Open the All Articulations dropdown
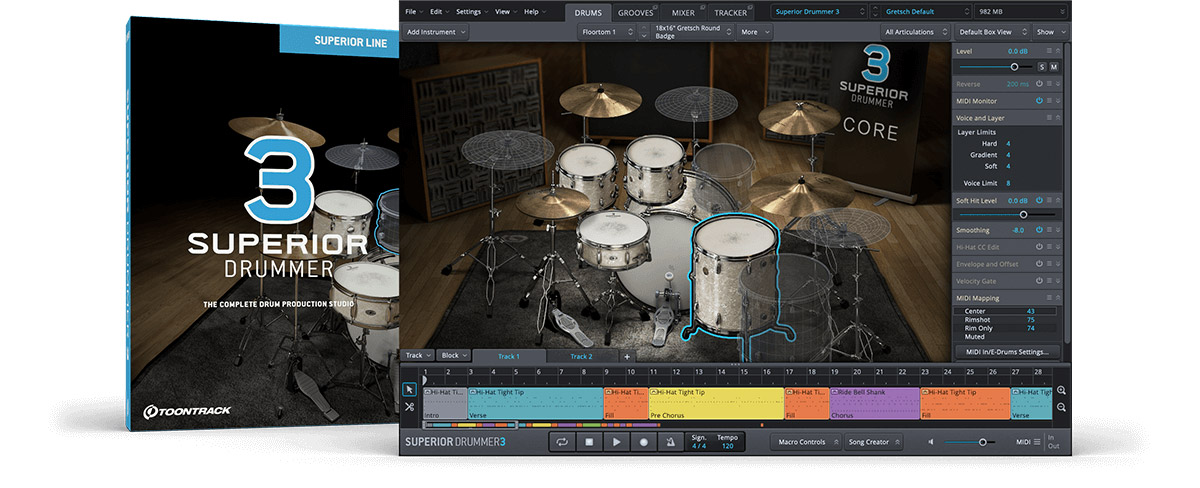This screenshot has height=488, width=1200. coord(913,32)
